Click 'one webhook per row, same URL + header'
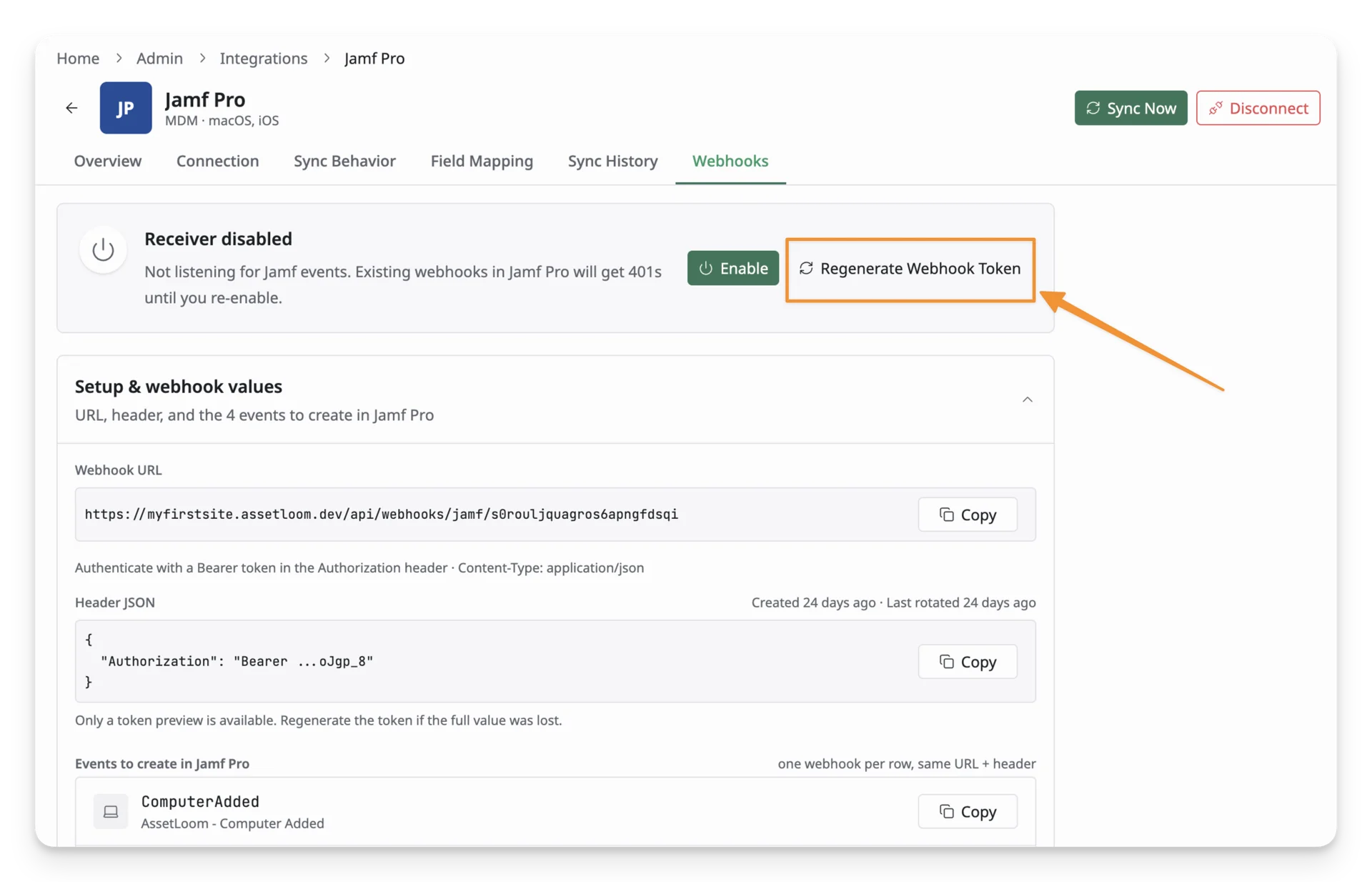 tap(907, 763)
